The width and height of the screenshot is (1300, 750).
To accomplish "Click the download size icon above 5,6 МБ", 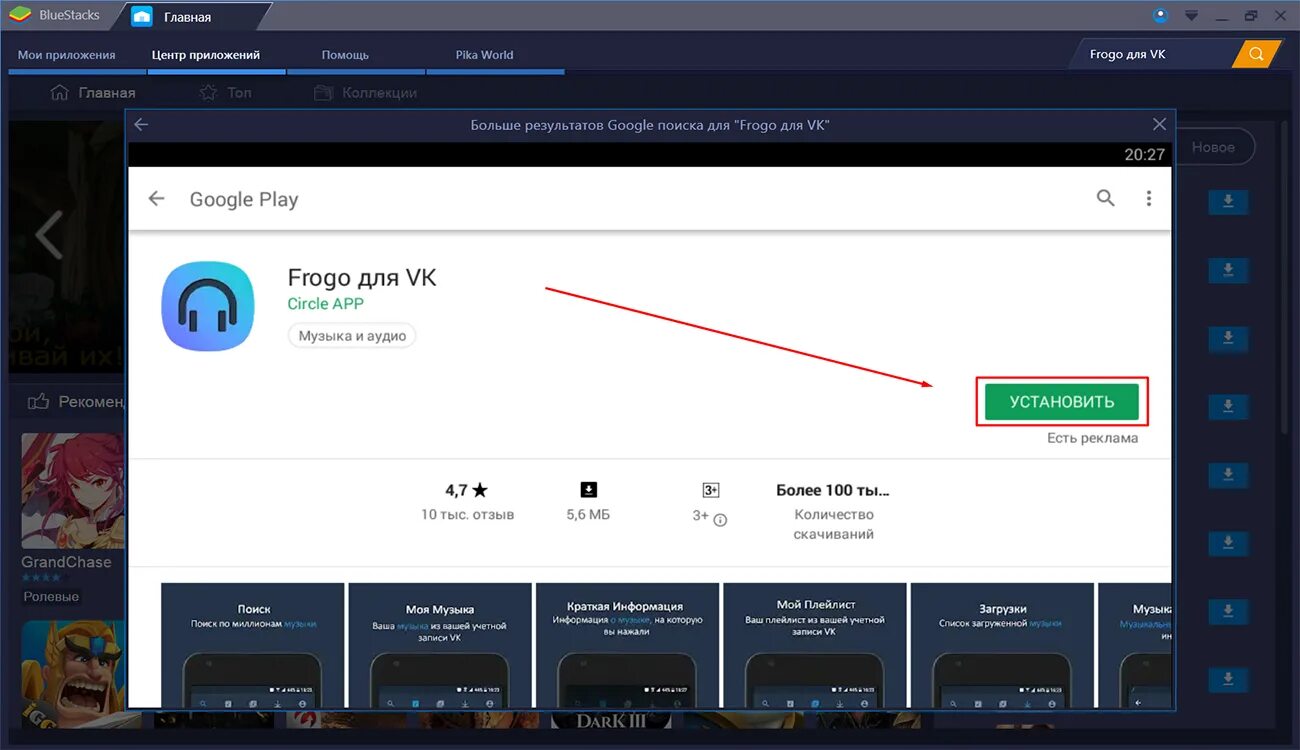I will (589, 489).
